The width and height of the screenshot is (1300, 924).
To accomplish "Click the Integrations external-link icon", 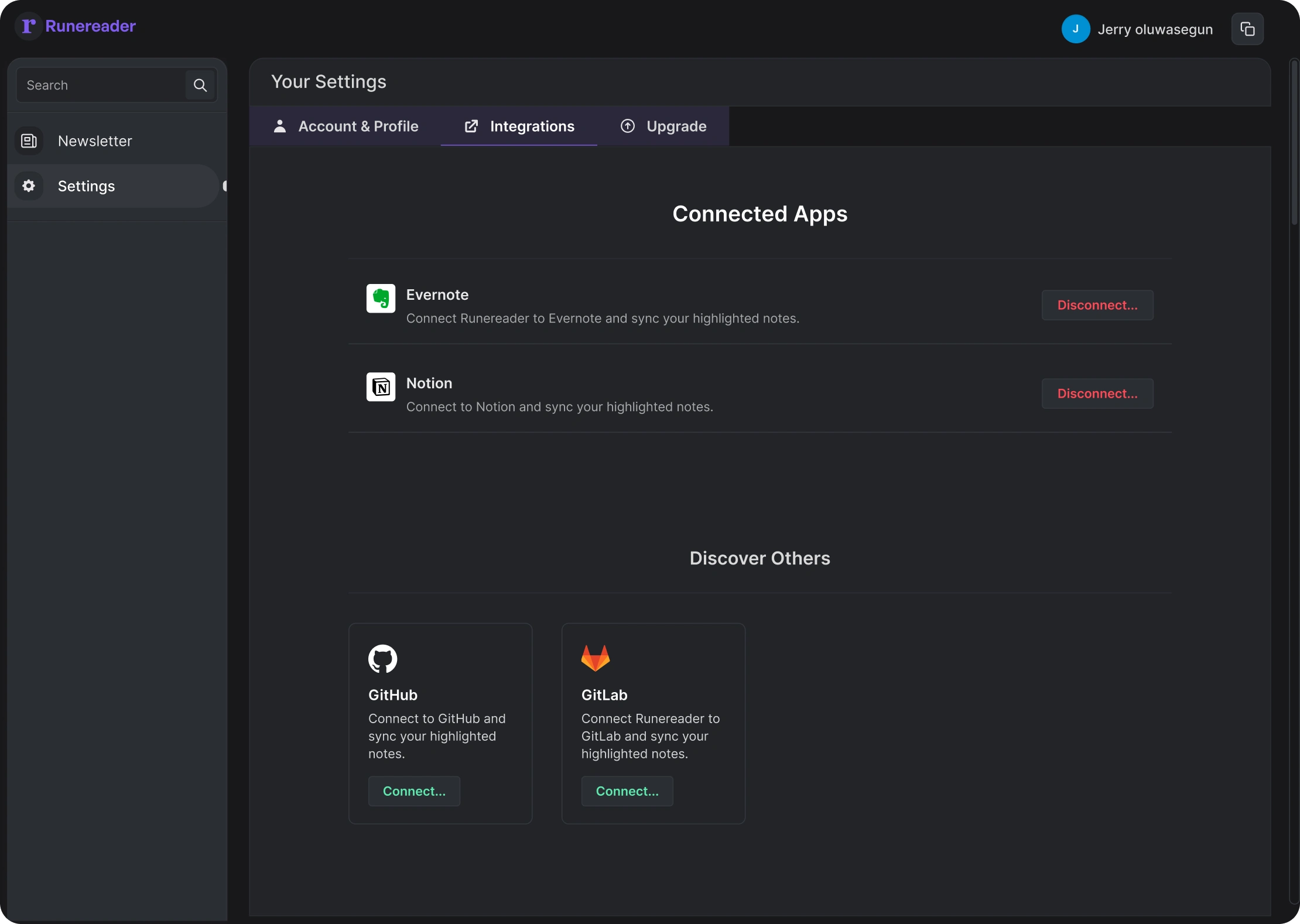I will pos(471,126).
